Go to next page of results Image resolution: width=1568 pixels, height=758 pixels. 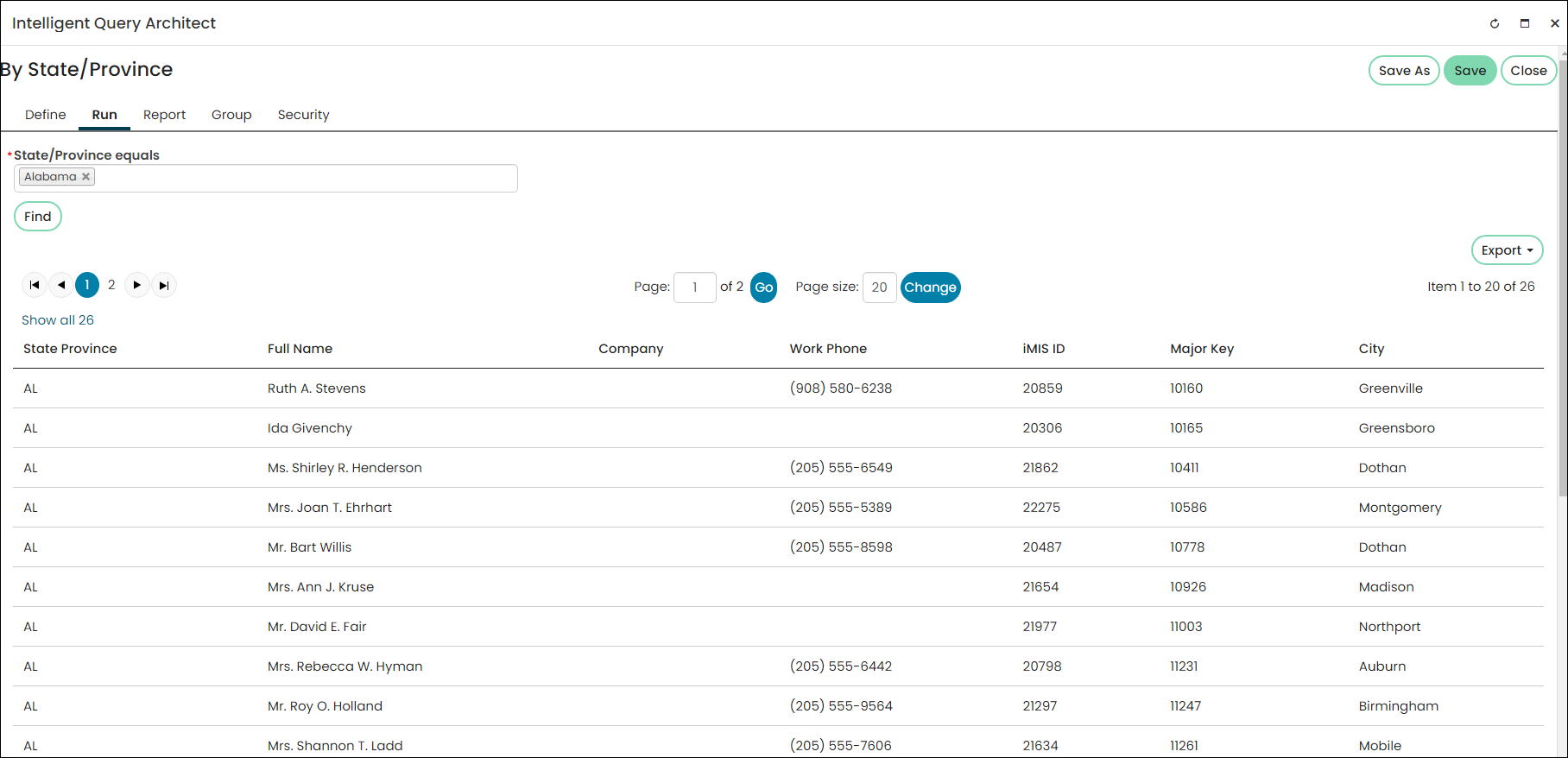tap(137, 285)
